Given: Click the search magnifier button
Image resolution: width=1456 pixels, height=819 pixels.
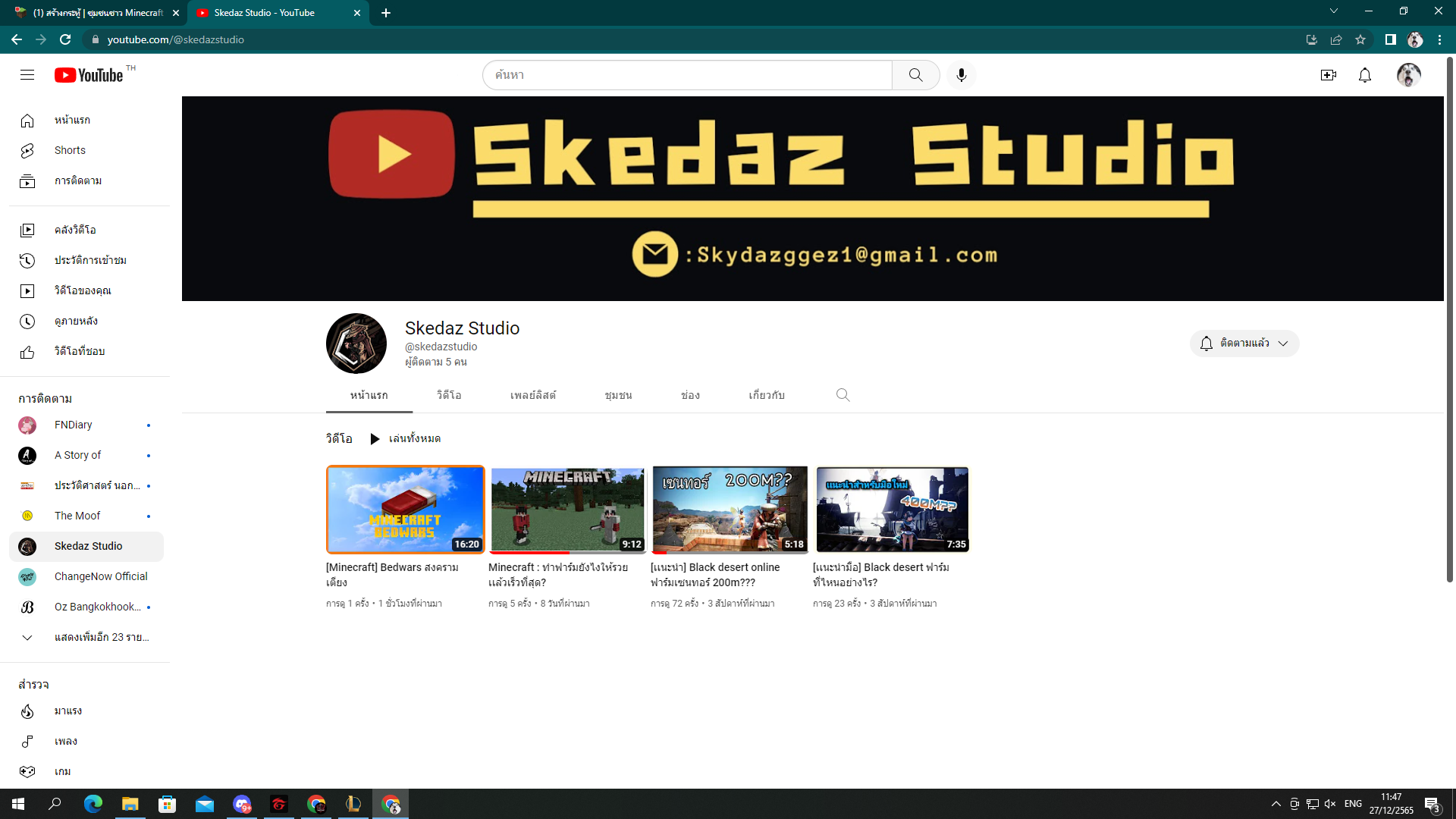Looking at the screenshot, I should click(916, 75).
